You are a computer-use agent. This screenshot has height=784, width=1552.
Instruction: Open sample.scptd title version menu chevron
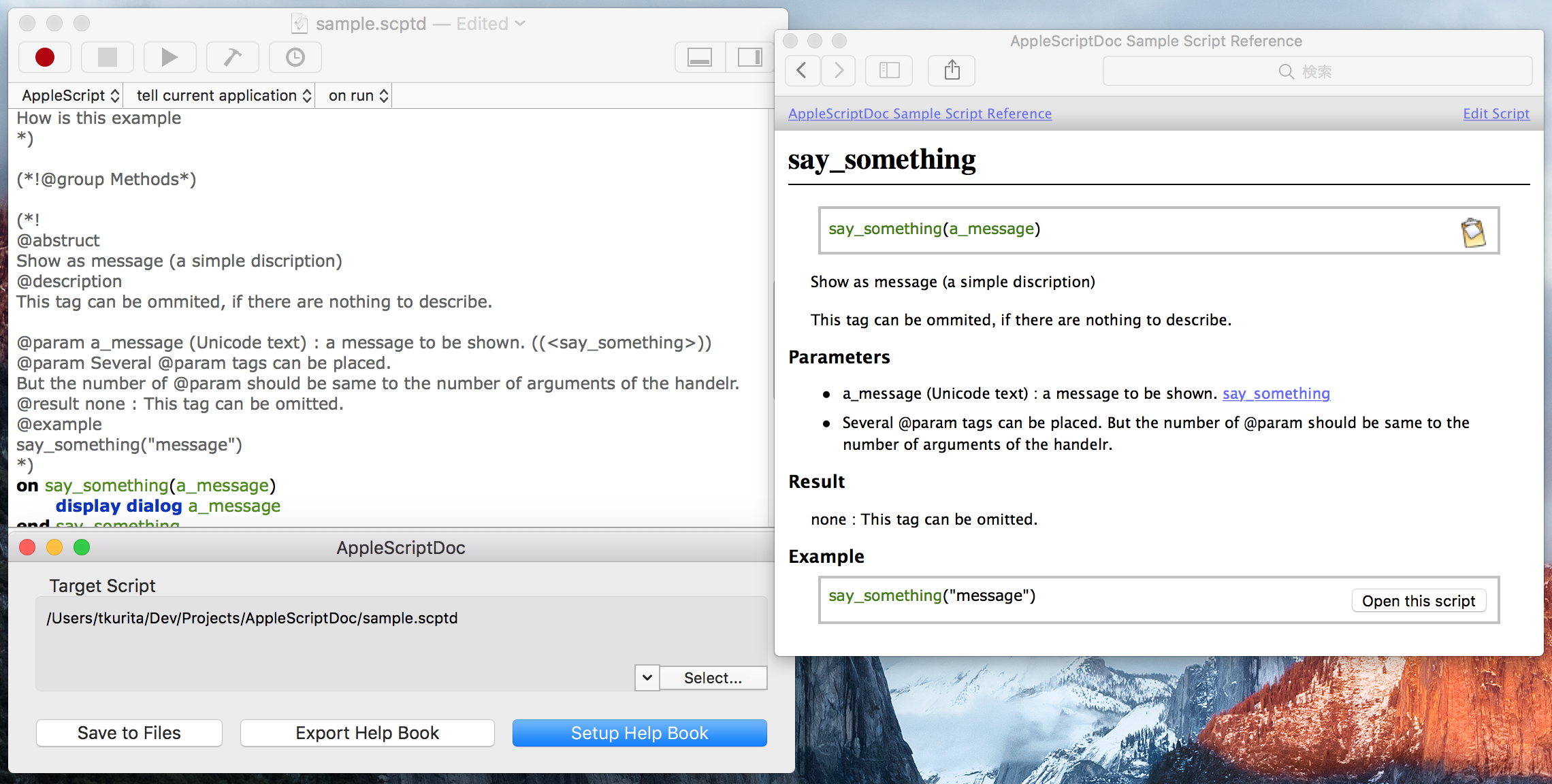tap(520, 24)
